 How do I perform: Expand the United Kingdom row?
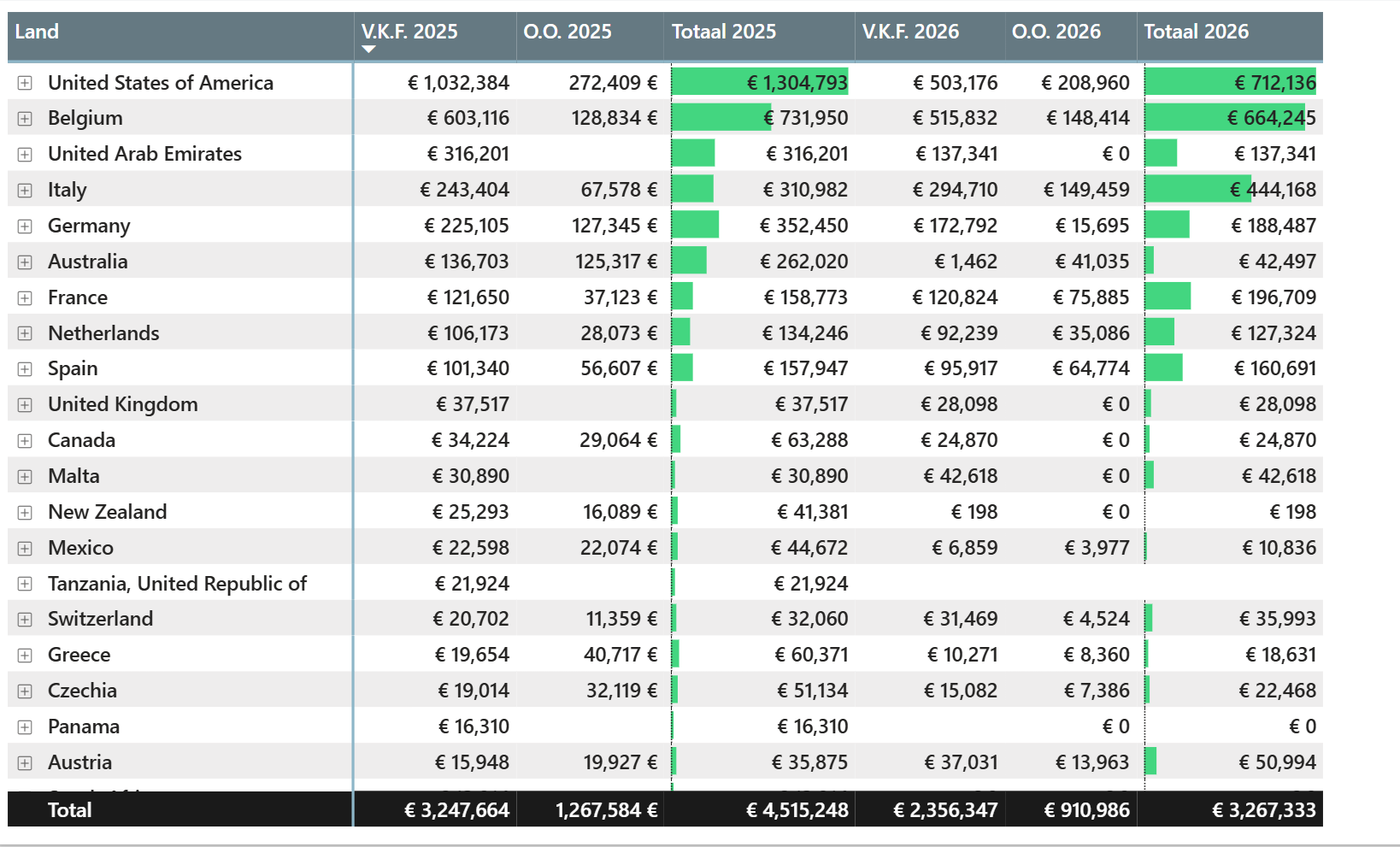[x=25, y=405]
